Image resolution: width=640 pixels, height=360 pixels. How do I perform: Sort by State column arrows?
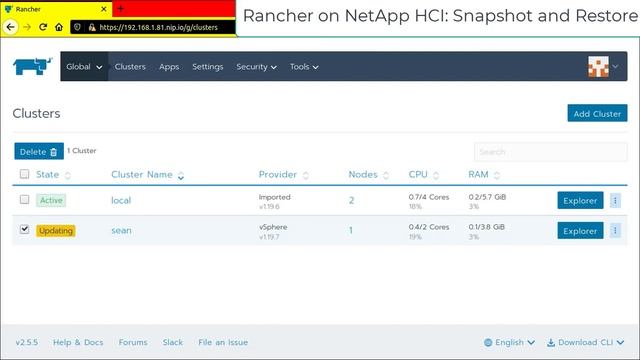[x=68, y=175]
